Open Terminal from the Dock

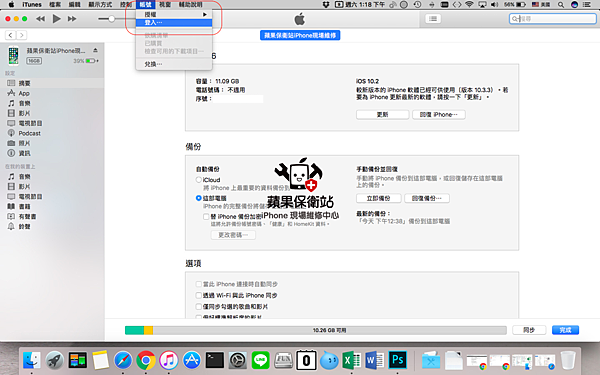214,360
